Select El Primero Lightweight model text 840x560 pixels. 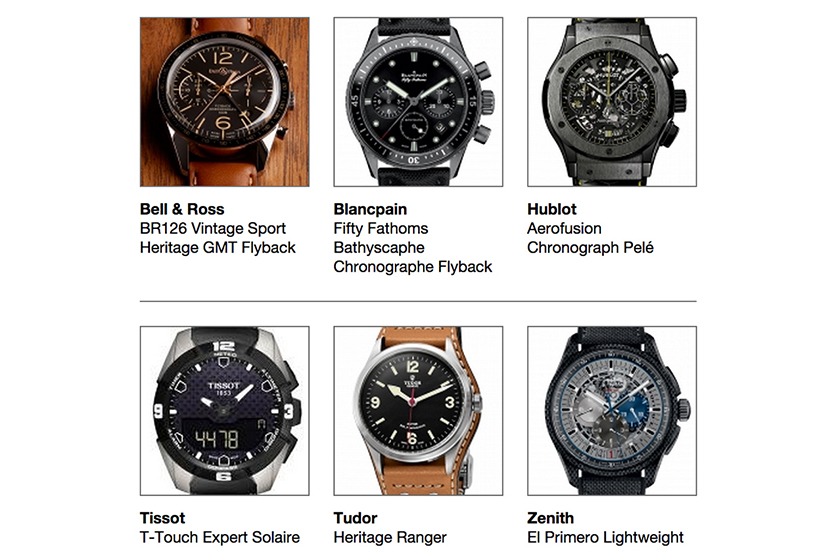[x=605, y=537]
